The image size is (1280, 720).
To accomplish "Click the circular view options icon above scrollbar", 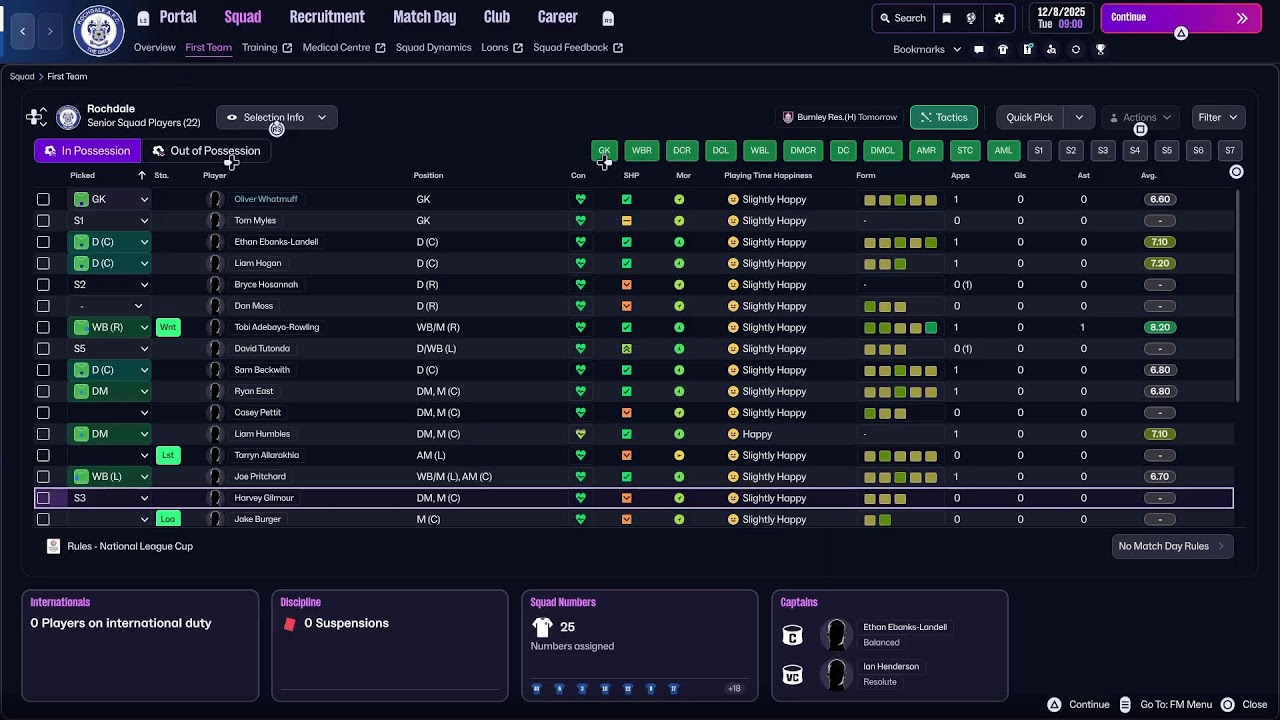I will 1236,172.
